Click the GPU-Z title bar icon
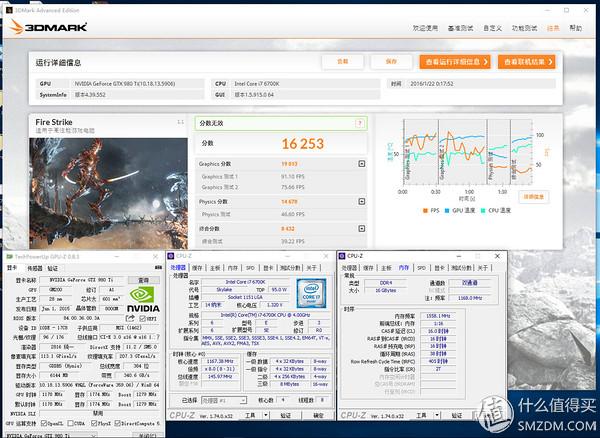600x438 pixels. [8, 256]
